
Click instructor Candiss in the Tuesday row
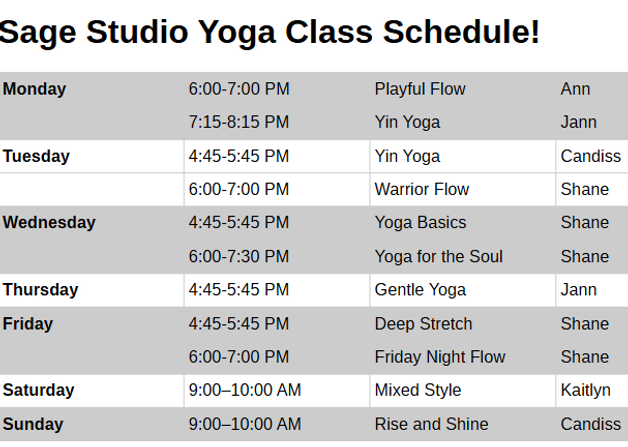coord(590,156)
